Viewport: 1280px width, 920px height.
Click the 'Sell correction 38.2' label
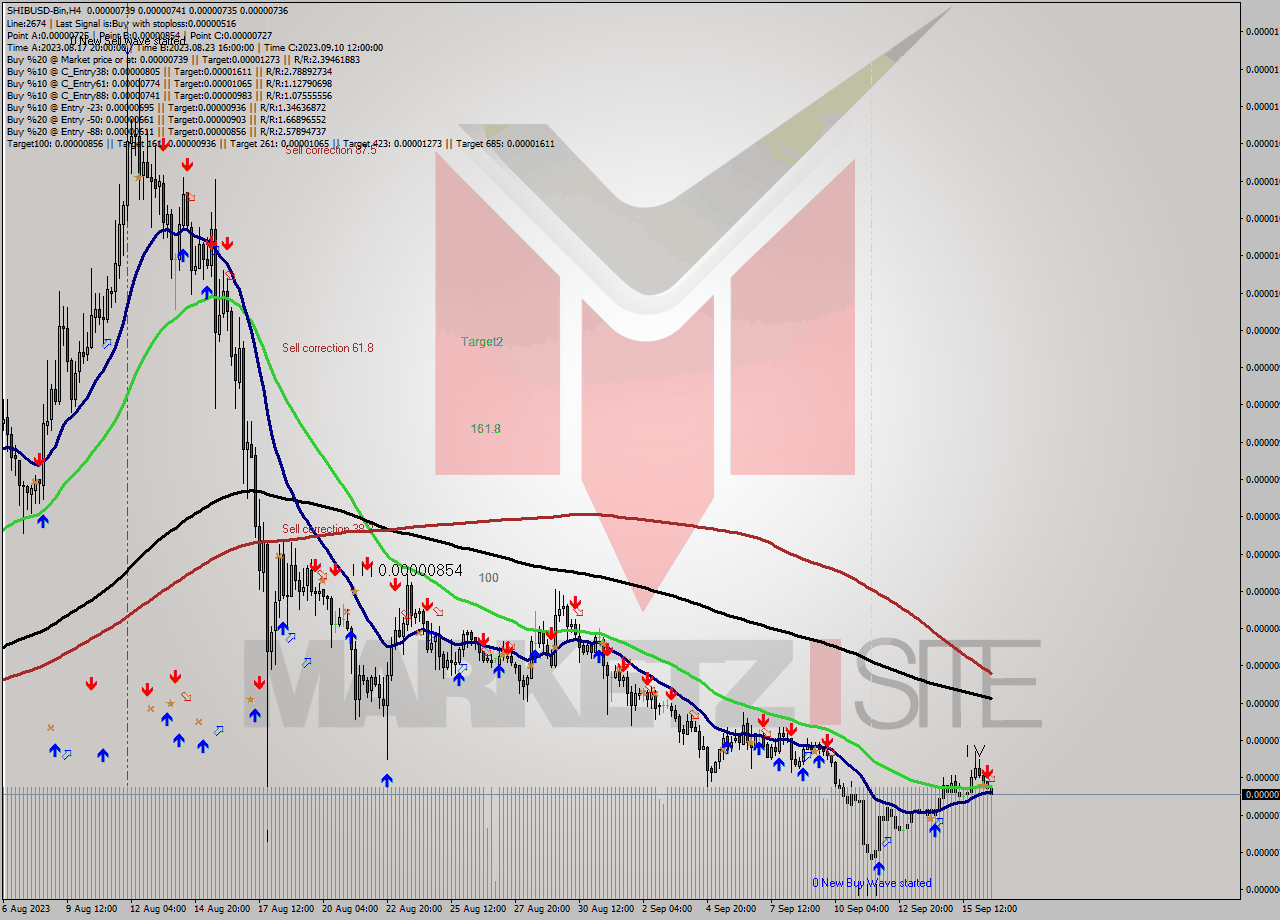click(x=327, y=529)
